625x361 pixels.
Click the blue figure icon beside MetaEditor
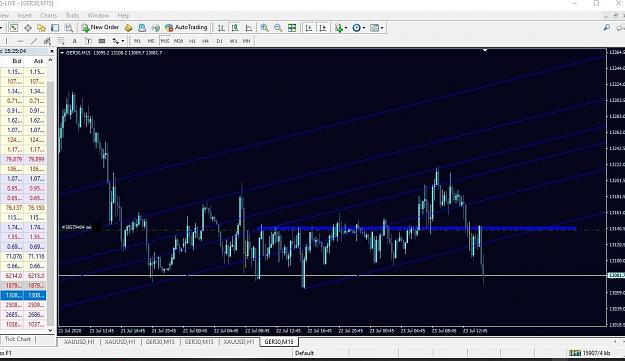click(x=142, y=28)
